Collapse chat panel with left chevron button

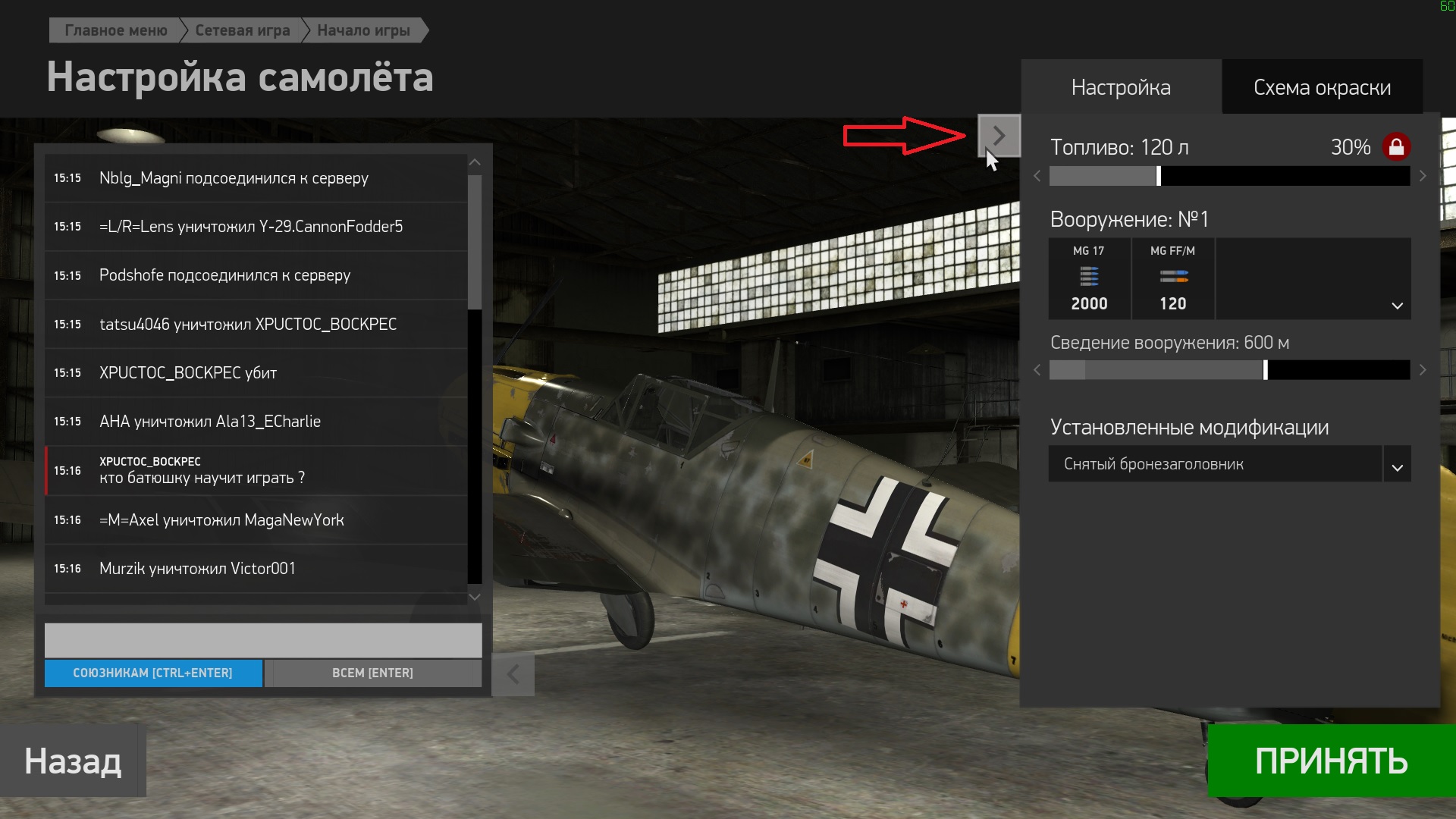513,674
